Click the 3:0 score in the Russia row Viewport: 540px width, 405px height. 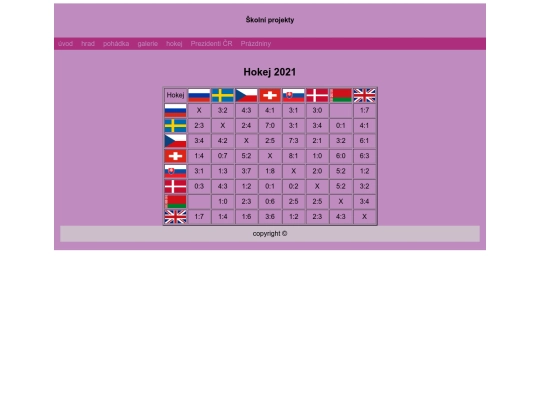[317, 111]
